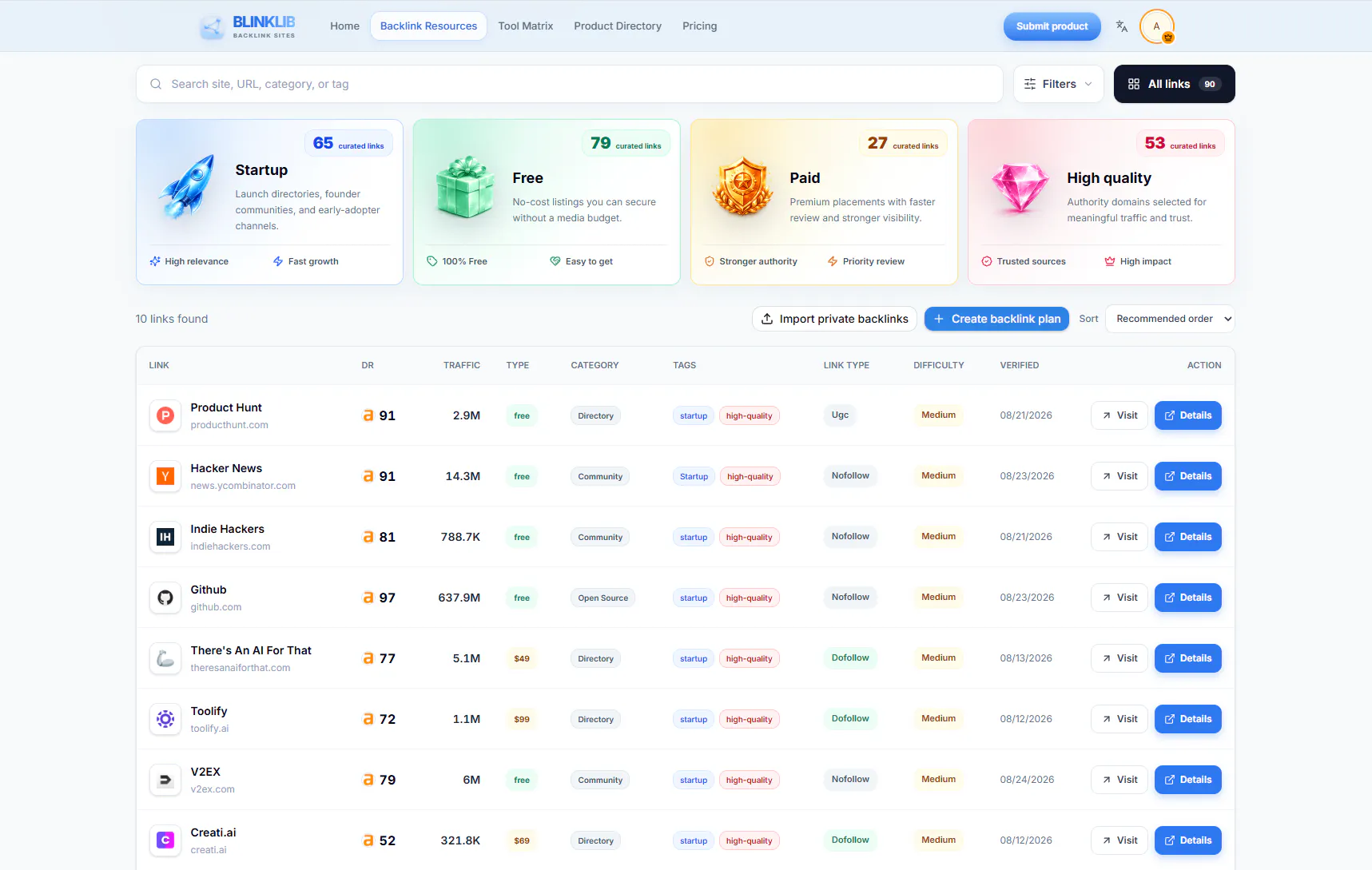Focus the site search input field
1372x870 pixels.
pos(570,84)
